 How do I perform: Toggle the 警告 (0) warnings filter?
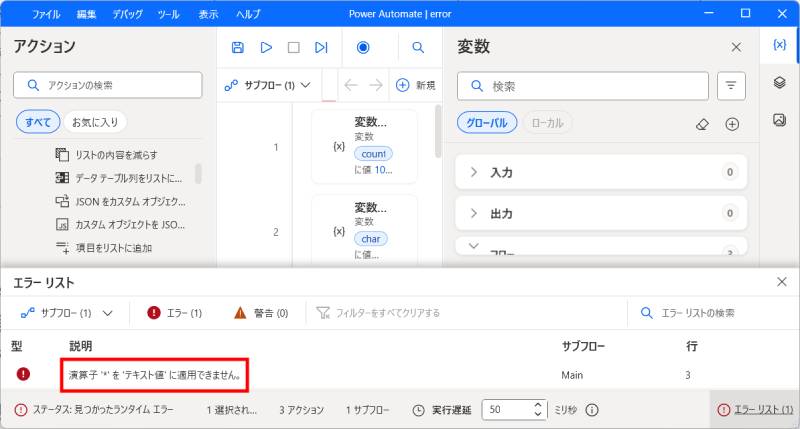[261, 313]
